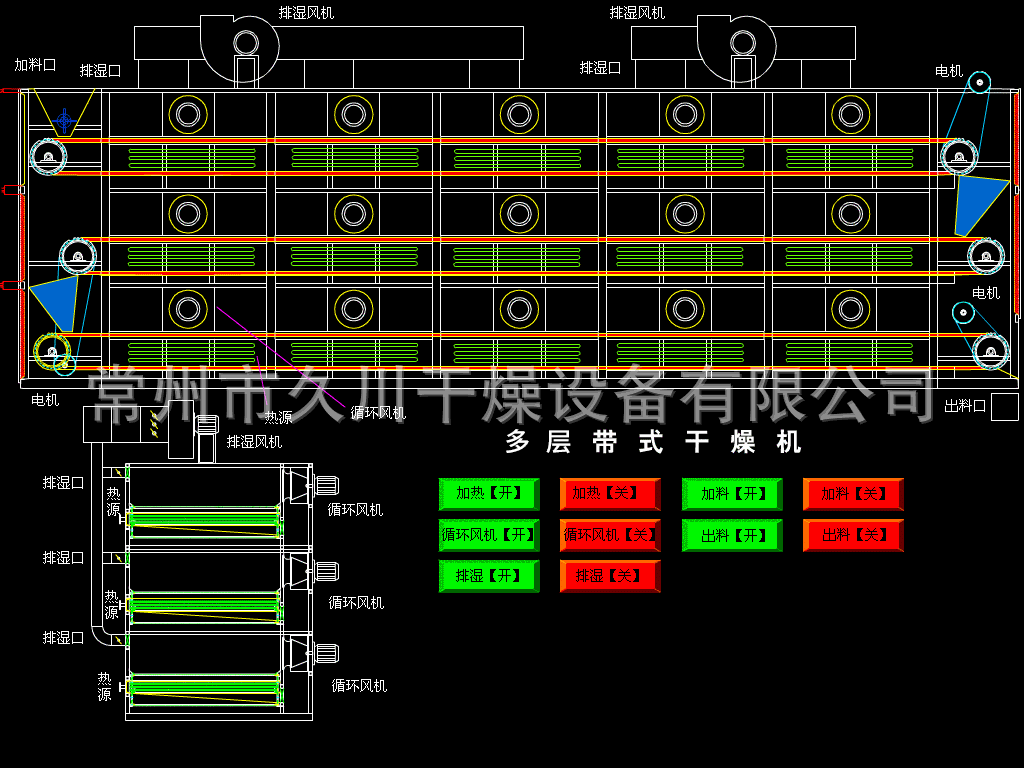Click the top 循环风机 motor in side view
Image resolution: width=1024 pixels, height=768 pixels.
pos(325,486)
